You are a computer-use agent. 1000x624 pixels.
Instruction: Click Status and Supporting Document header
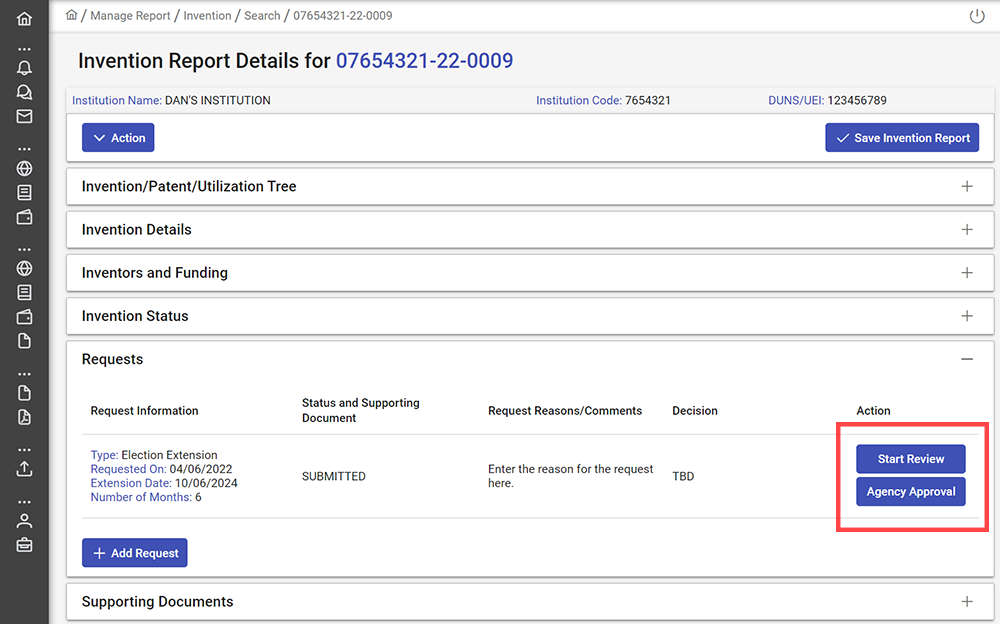tap(360, 410)
